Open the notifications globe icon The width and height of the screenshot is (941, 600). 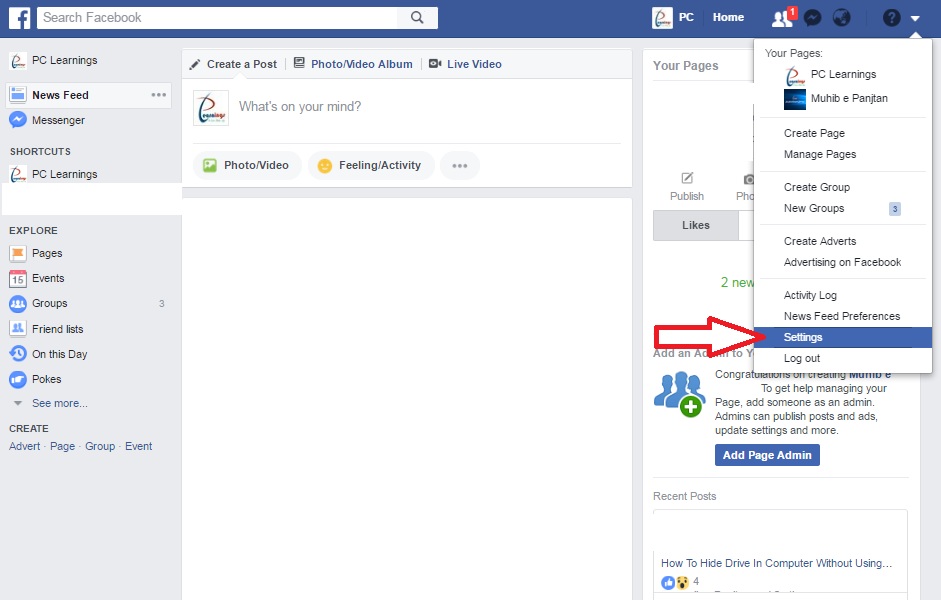(841, 18)
